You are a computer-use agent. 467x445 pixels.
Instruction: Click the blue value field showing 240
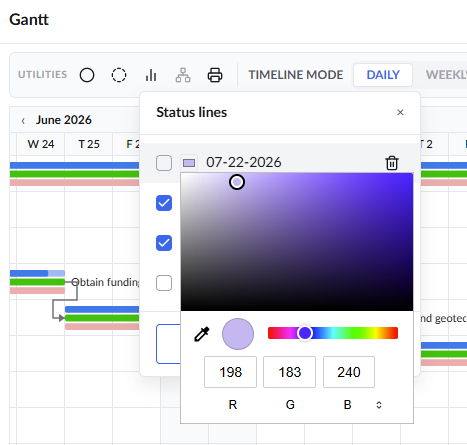[349, 372]
